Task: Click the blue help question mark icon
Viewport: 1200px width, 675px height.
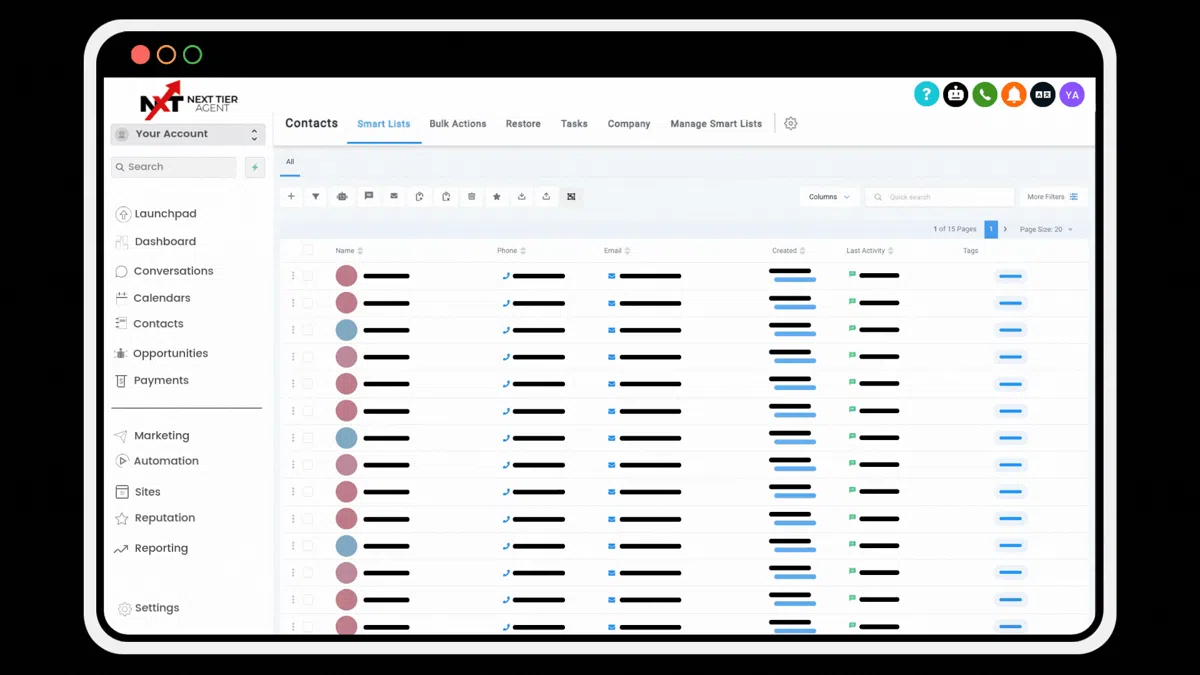Action: [x=927, y=95]
